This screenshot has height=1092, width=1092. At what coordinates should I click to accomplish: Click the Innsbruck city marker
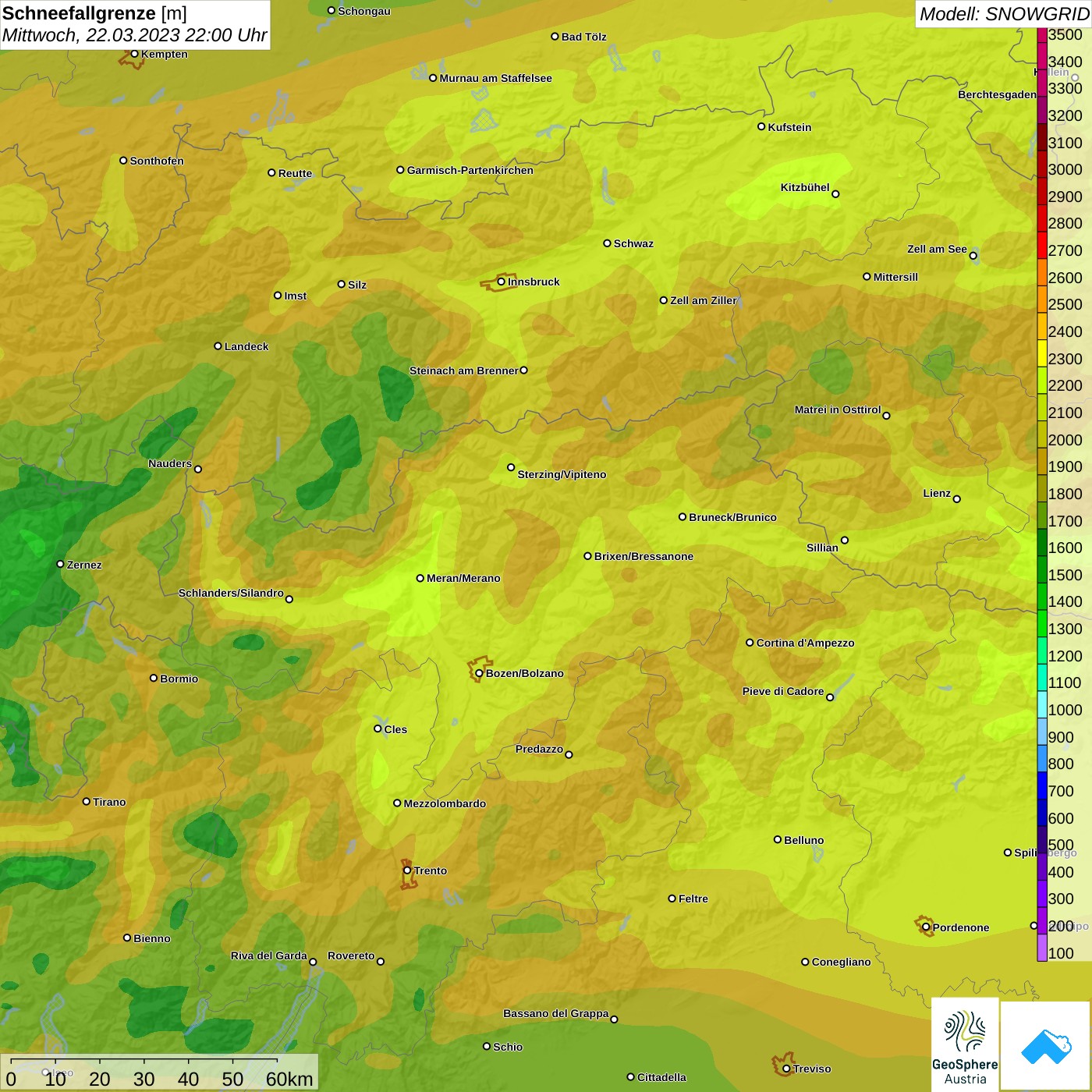[502, 282]
